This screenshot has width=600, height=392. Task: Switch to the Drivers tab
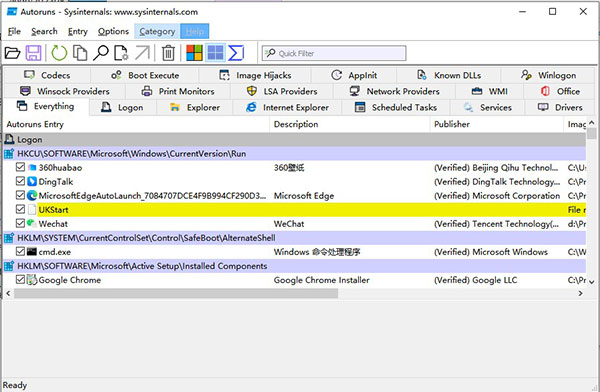tap(561, 108)
